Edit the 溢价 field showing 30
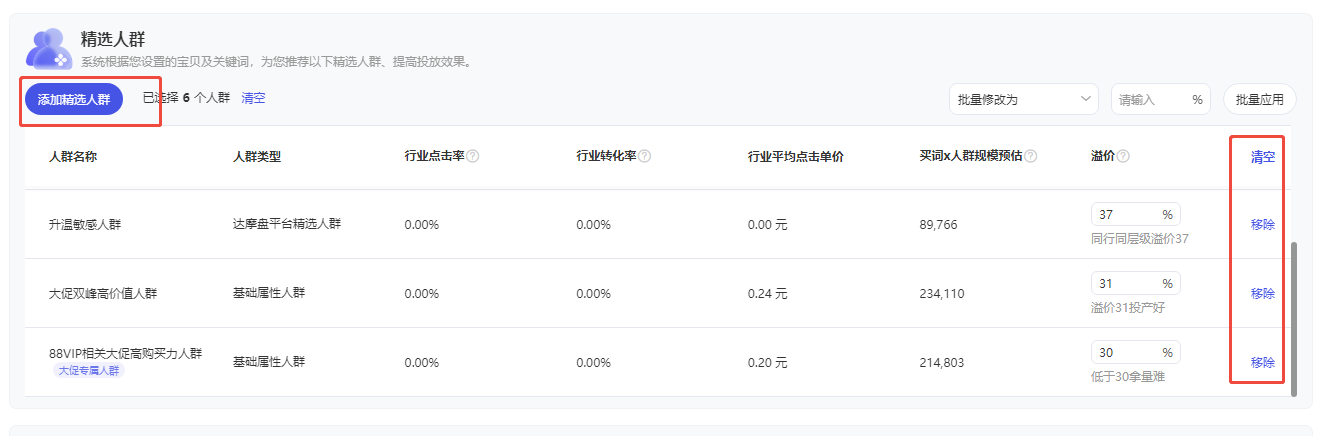1324x436 pixels. (1125, 353)
